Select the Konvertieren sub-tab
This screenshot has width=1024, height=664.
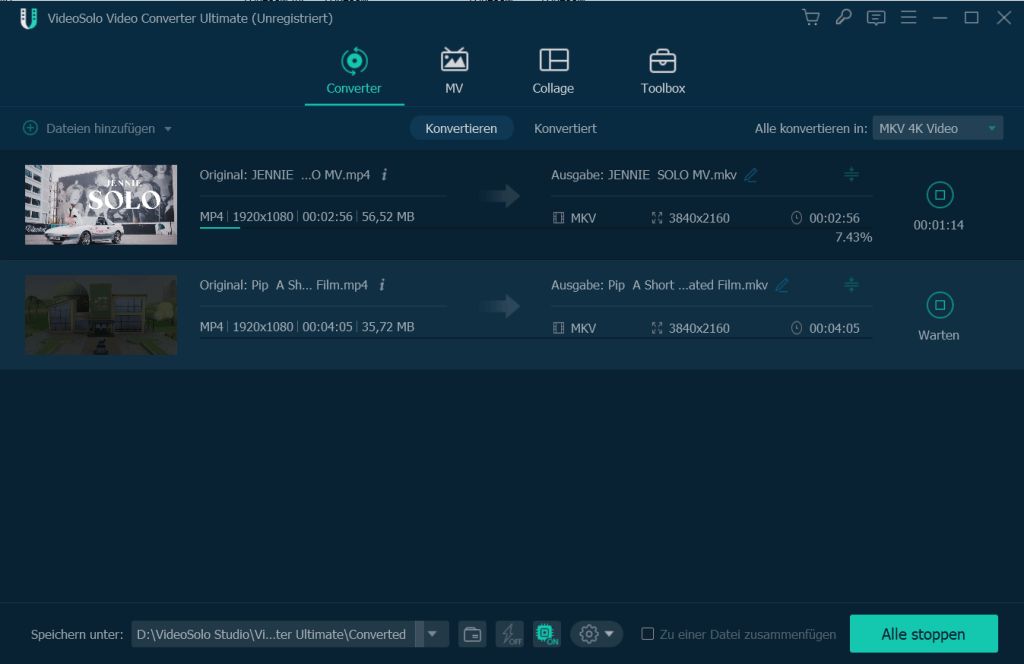pyautogui.click(x=461, y=129)
